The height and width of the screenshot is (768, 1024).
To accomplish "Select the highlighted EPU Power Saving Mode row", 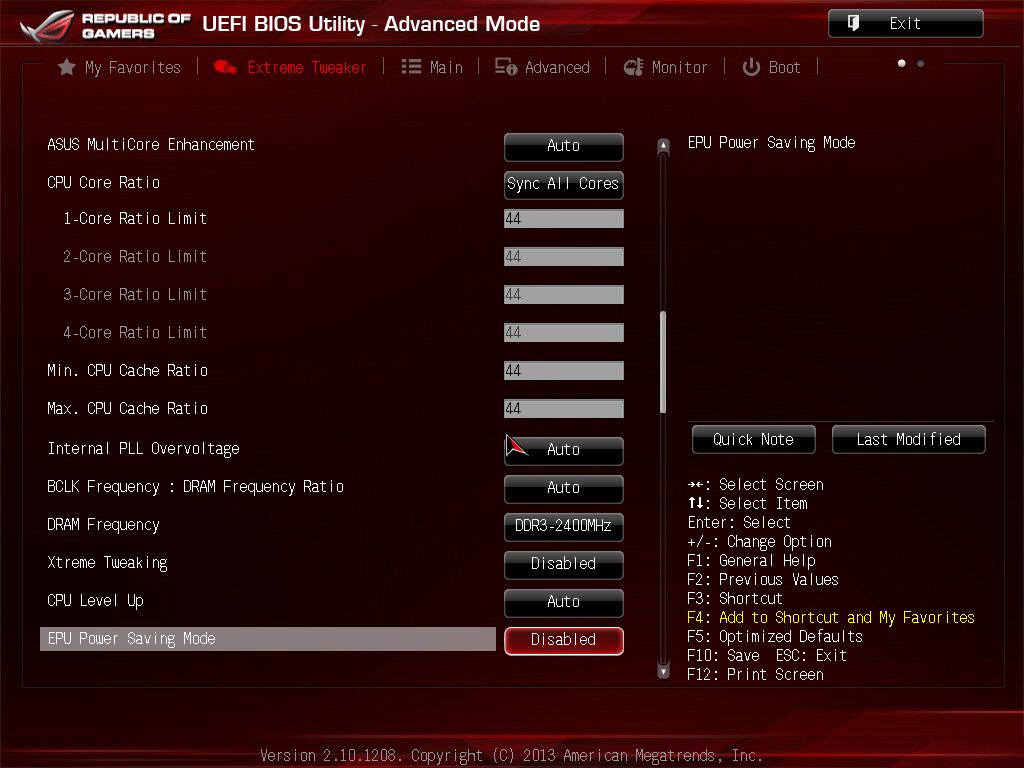I will click(268, 639).
